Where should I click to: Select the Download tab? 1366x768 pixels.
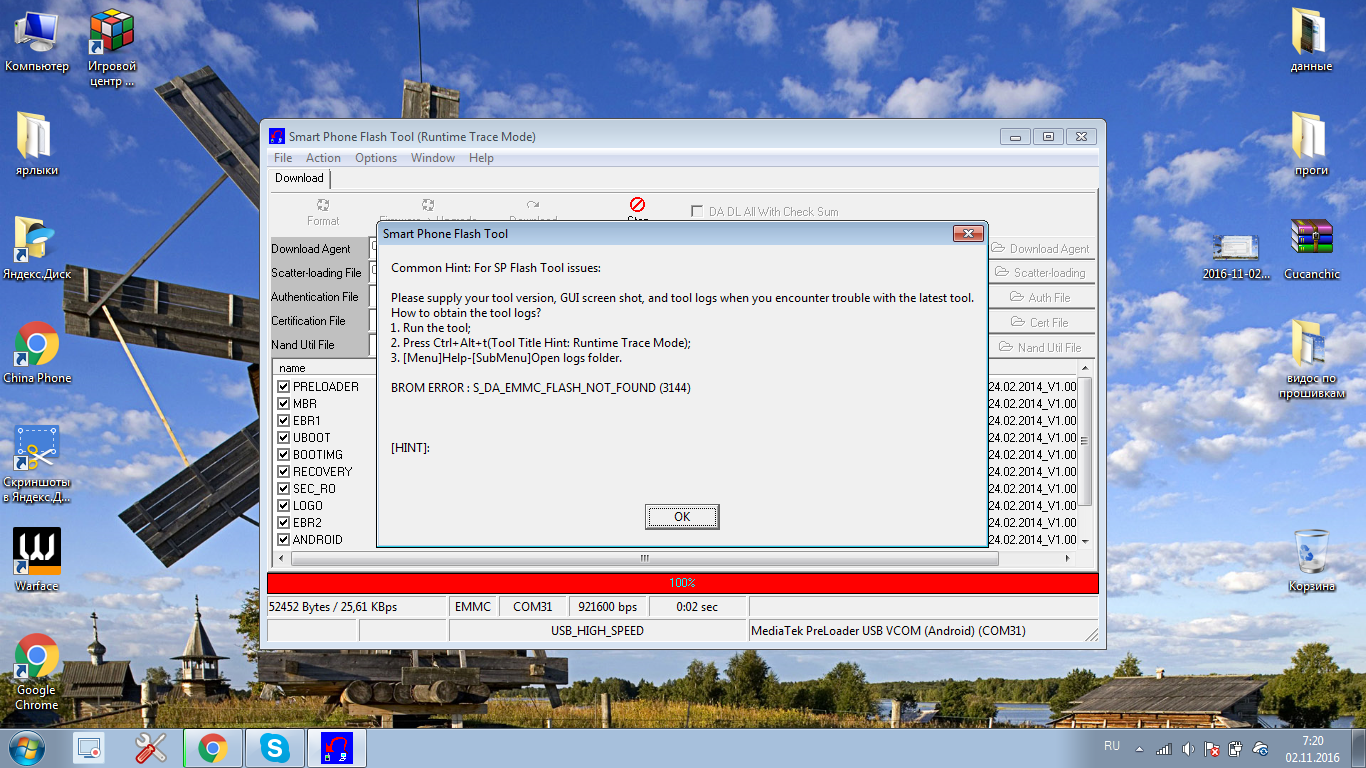pos(299,179)
